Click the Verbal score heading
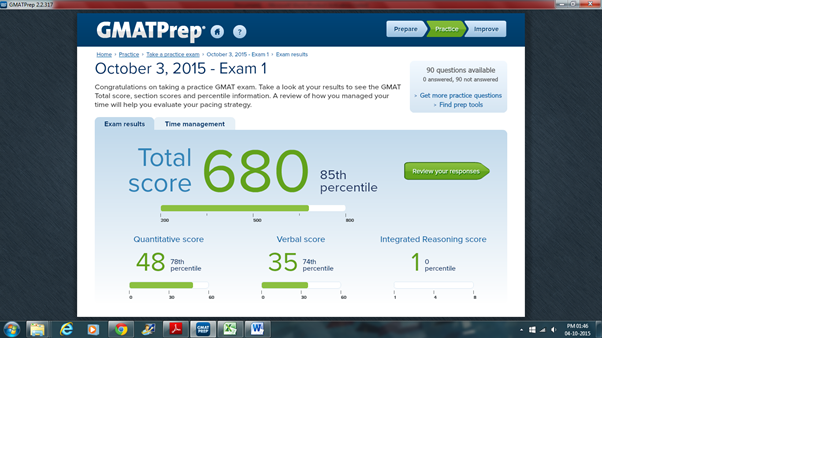This screenshot has width=819, height=460. pyautogui.click(x=301, y=239)
